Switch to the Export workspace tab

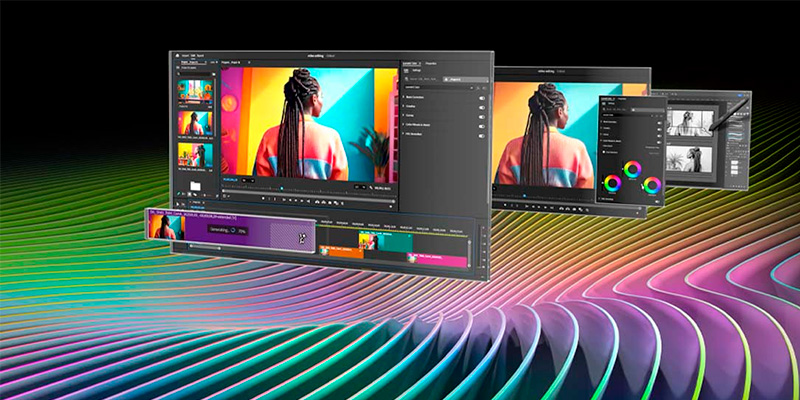point(201,56)
